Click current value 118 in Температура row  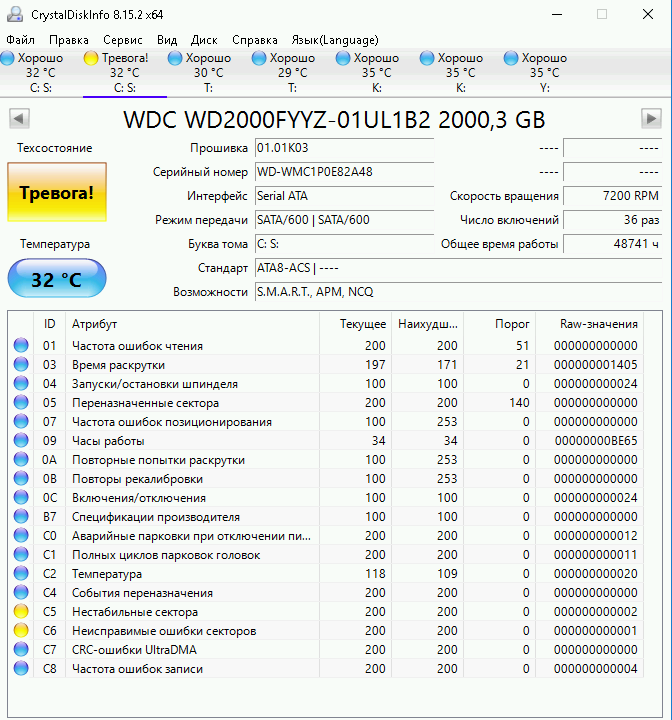[375, 574]
